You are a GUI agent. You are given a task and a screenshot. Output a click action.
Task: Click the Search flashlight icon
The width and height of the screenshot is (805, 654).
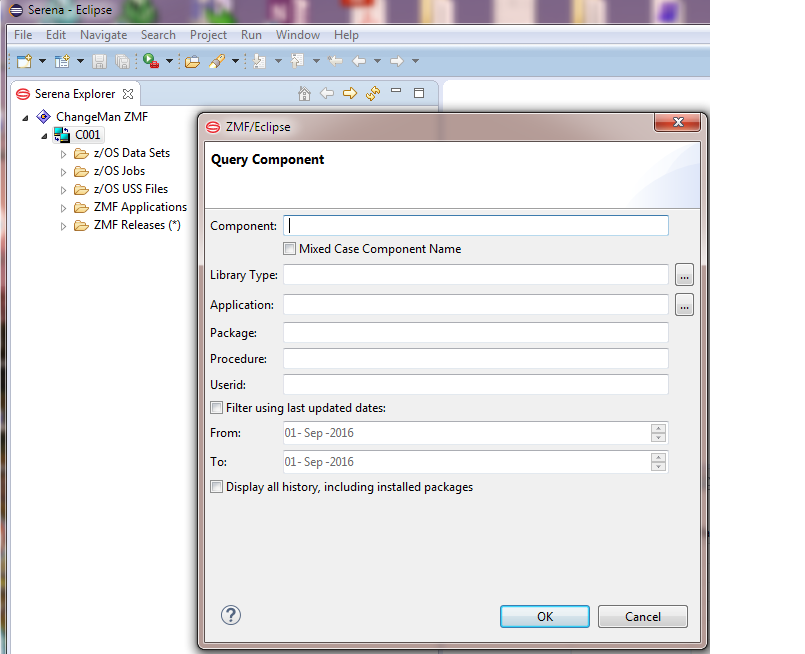(x=217, y=62)
